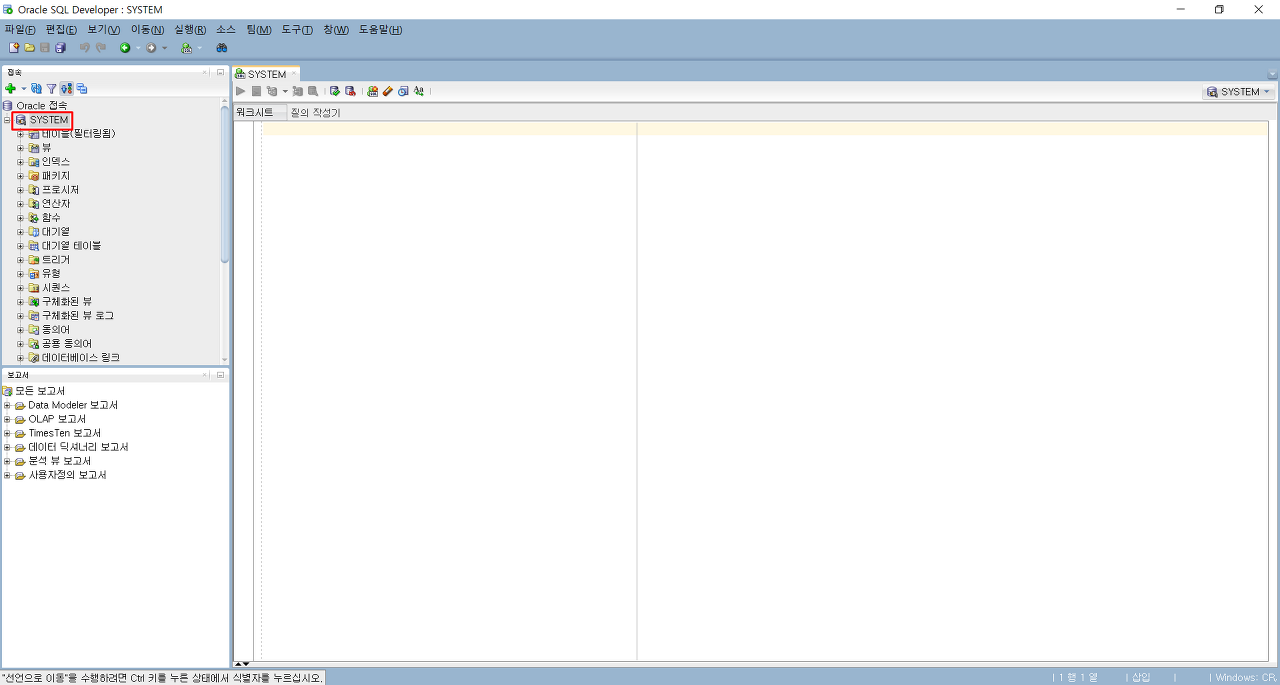Select the SYSTEM worksheet document tab
Viewport: 1280px width, 685px height.
pos(266,74)
